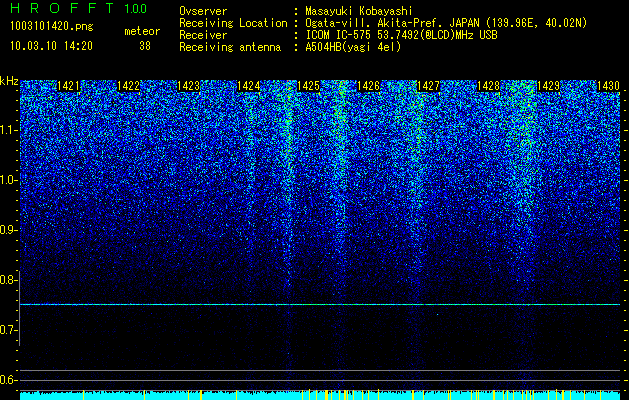Click the Ovserver label
Image resolution: width=629 pixels, height=400 pixels.
203,11
